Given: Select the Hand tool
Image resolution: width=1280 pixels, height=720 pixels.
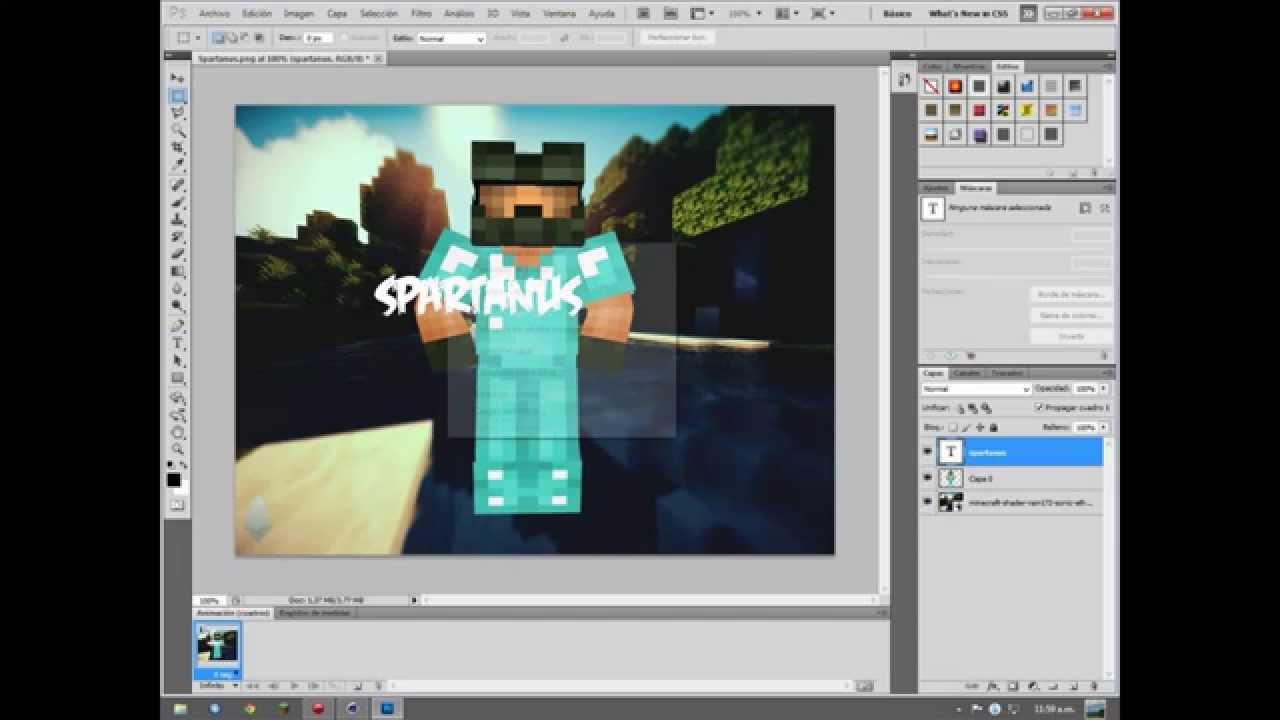Looking at the screenshot, I should pyautogui.click(x=178, y=433).
